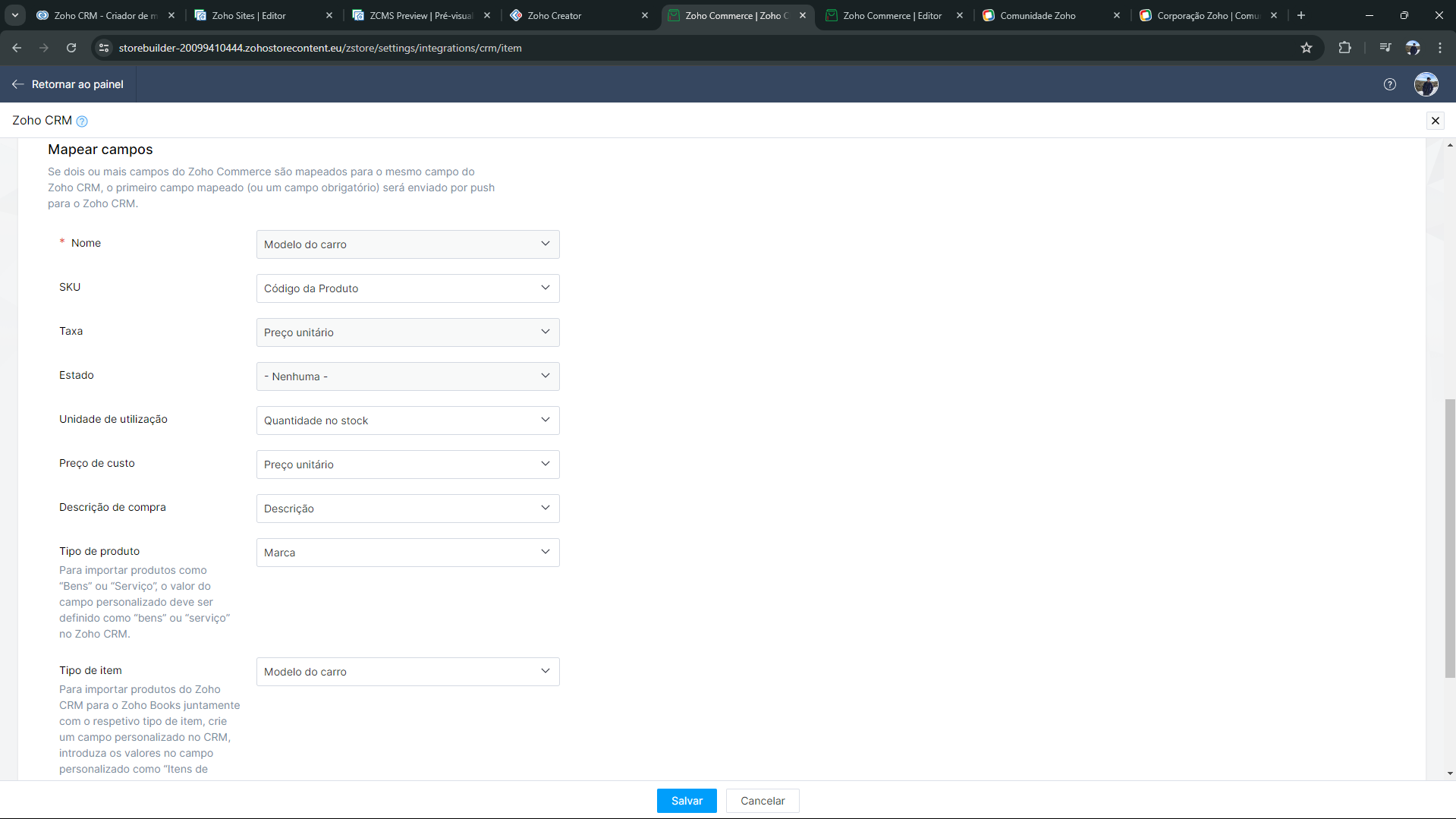Close the ZCMS Preview tab
Viewport: 1456px width, 819px height.
pyautogui.click(x=487, y=15)
